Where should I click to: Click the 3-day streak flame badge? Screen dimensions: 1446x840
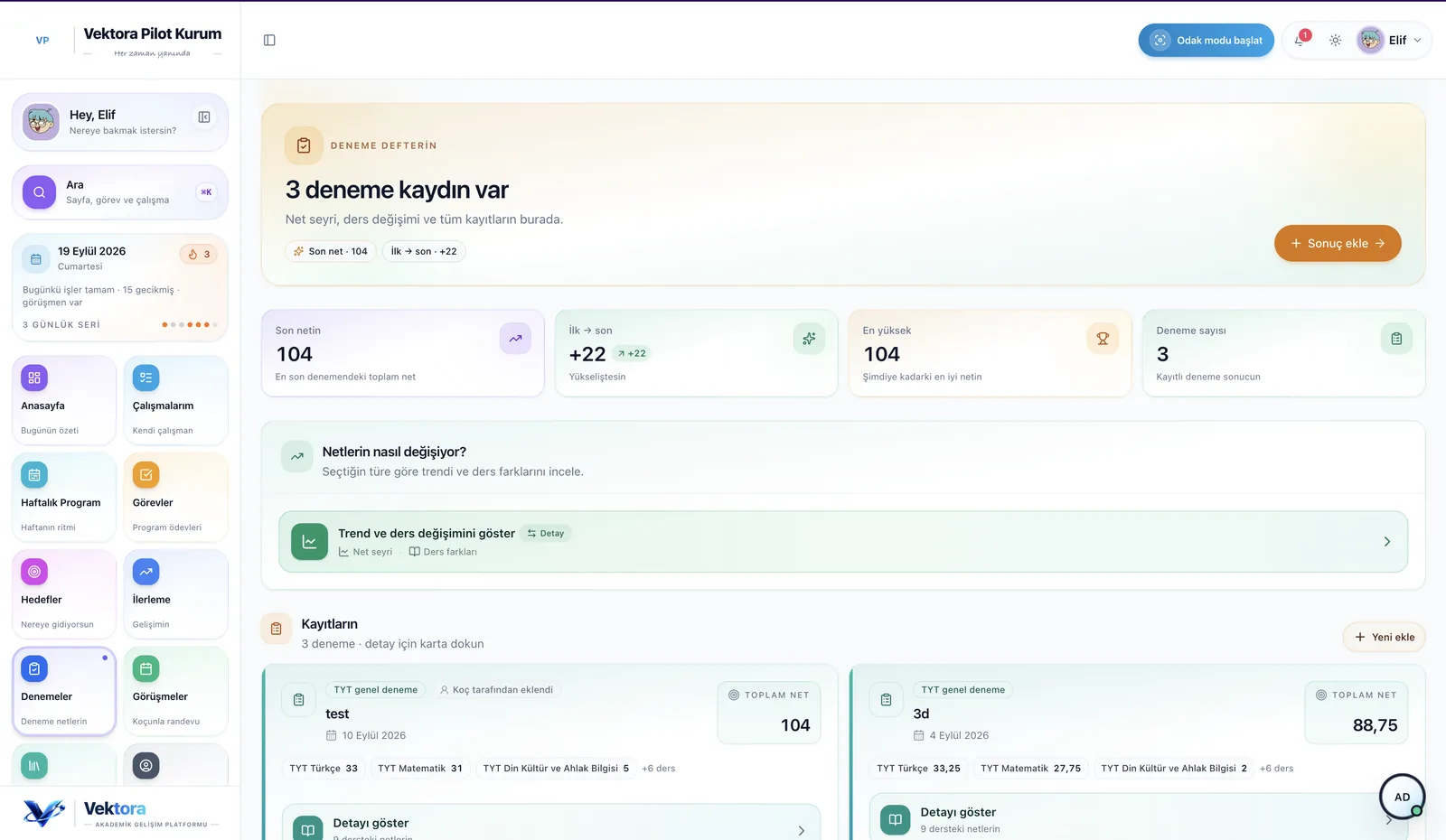click(x=199, y=254)
